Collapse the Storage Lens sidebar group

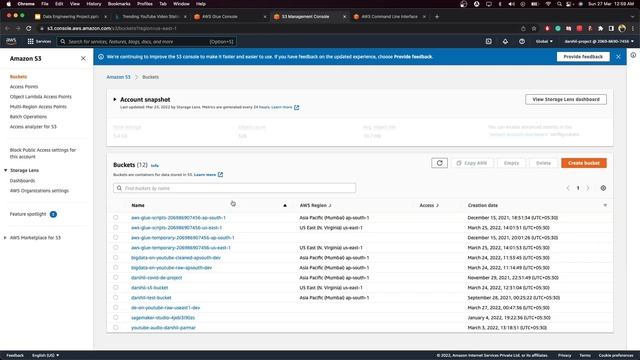click(6, 170)
